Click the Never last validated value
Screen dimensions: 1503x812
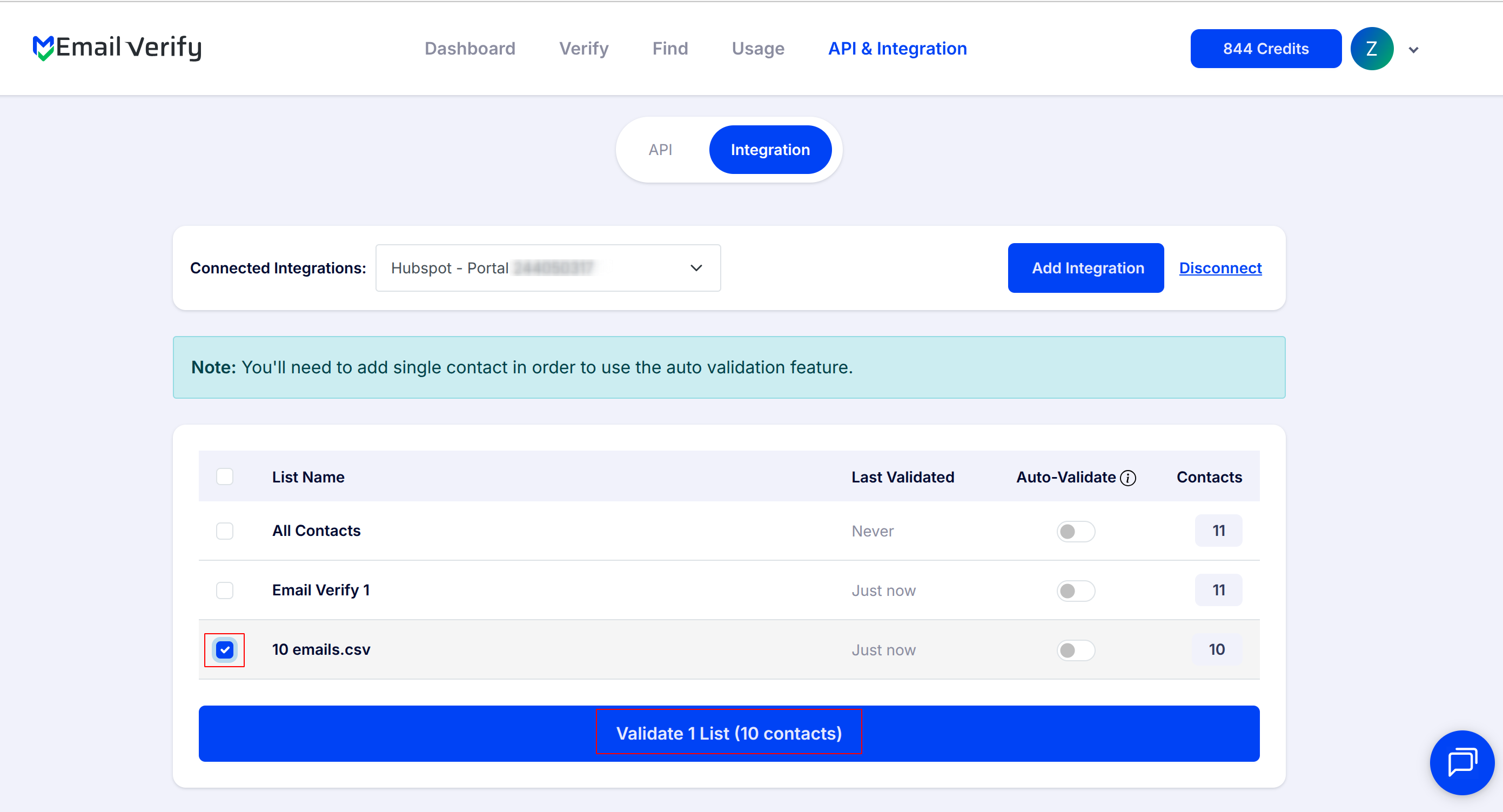(873, 532)
